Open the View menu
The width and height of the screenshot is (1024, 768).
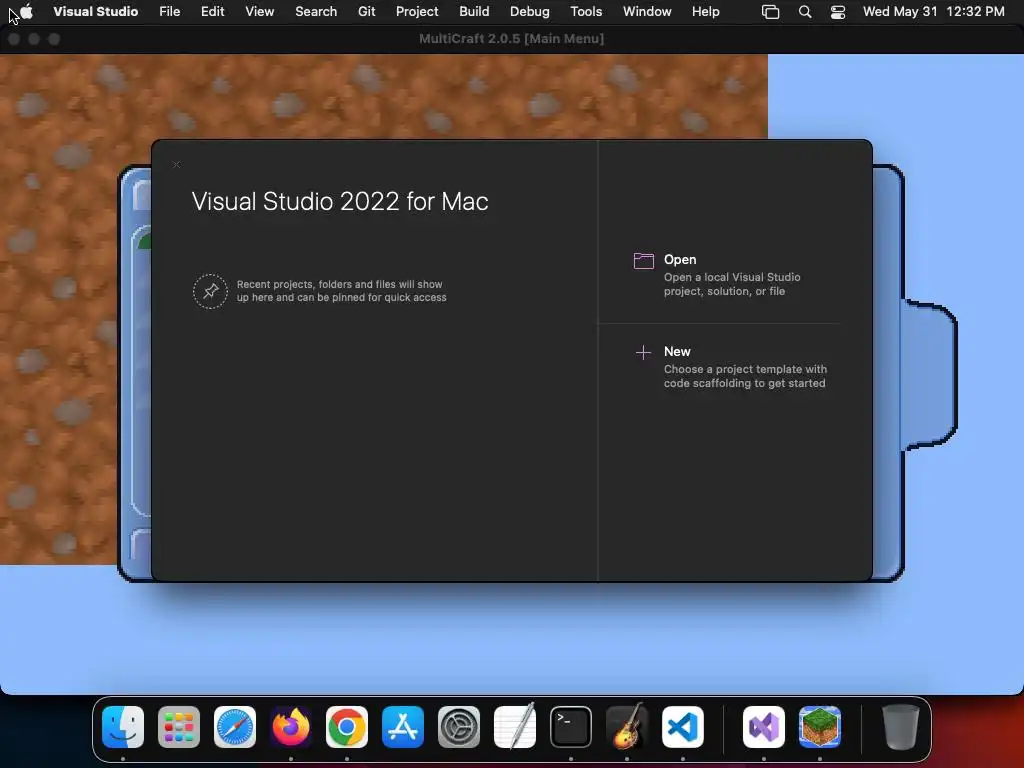click(x=259, y=11)
